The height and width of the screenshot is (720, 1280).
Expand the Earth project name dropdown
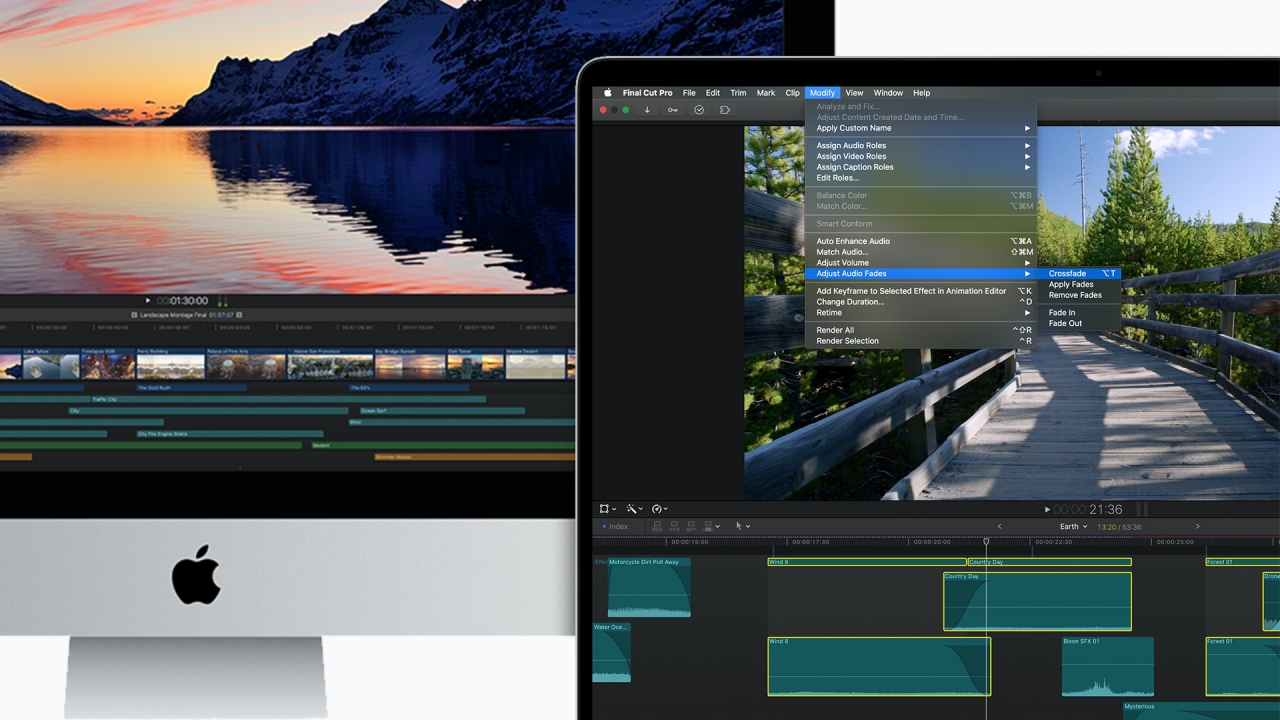coord(1073,527)
